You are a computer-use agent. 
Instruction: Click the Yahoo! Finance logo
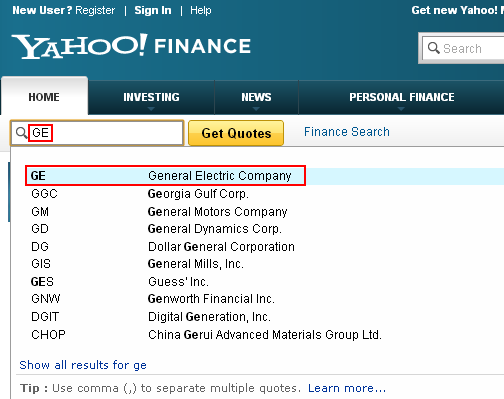(x=131, y=46)
